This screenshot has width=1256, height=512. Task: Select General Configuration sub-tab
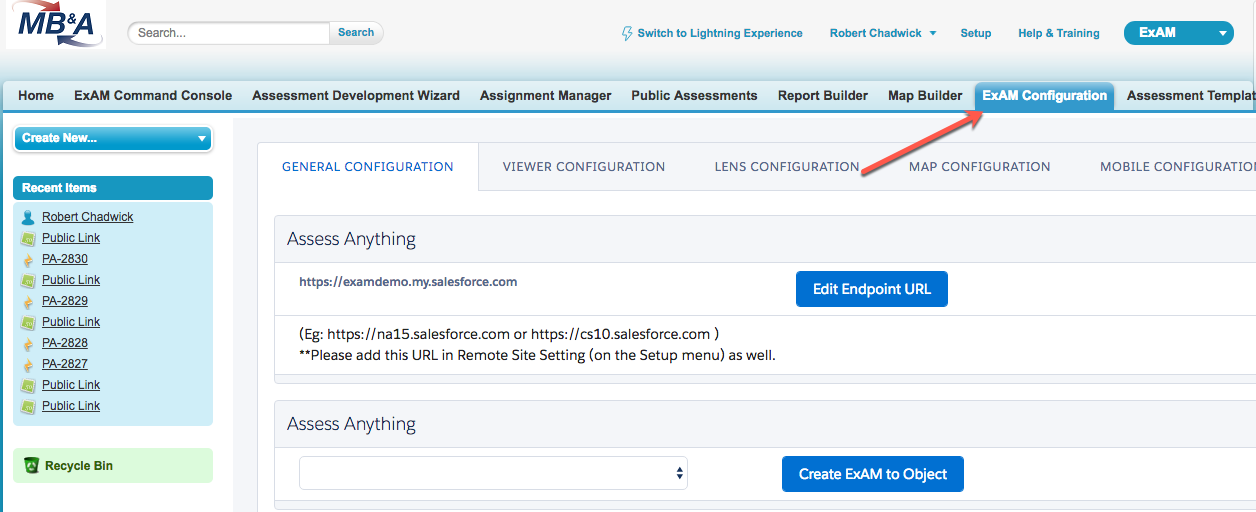(368, 167)
